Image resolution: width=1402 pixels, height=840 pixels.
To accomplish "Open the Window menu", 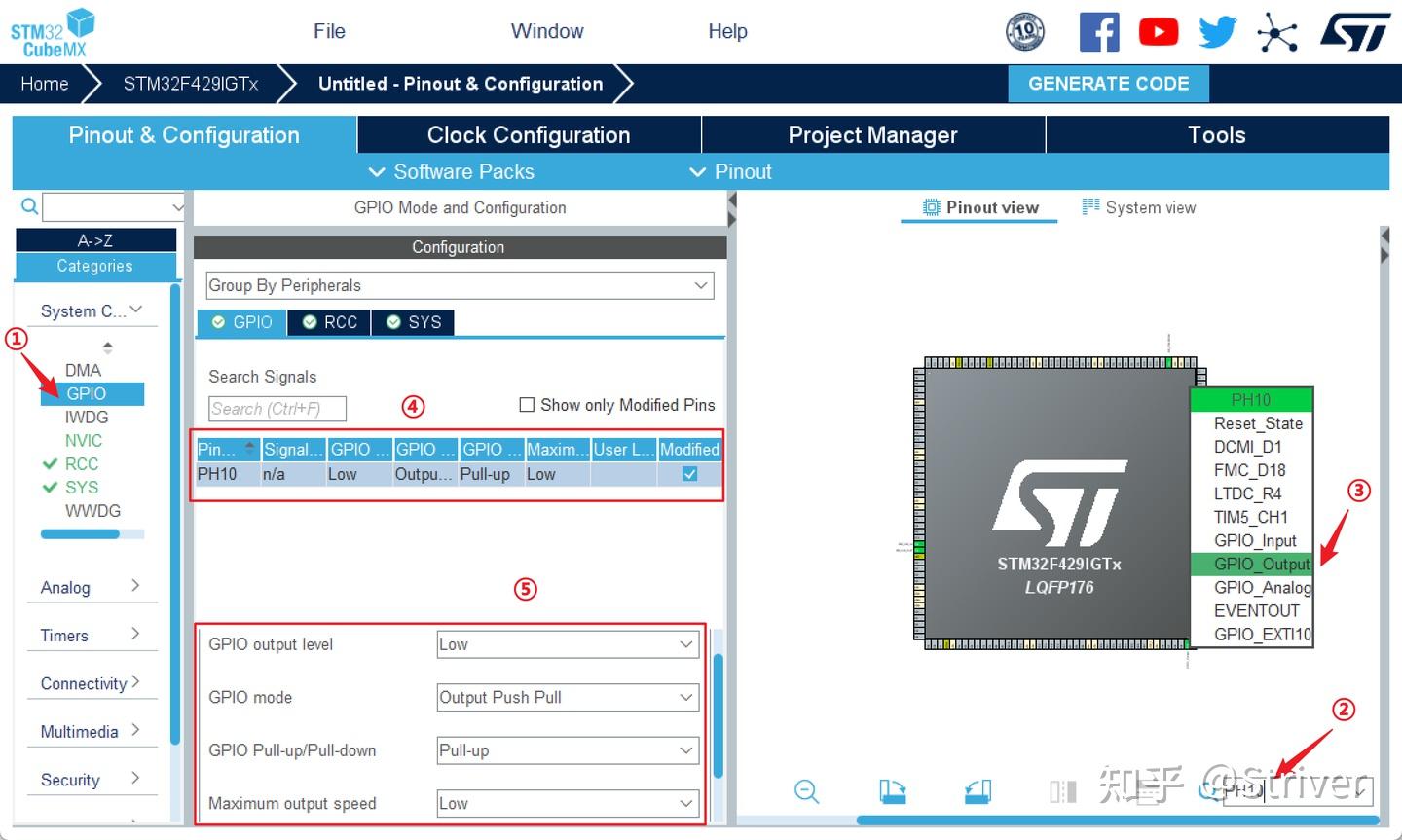I will click(547, 31).
